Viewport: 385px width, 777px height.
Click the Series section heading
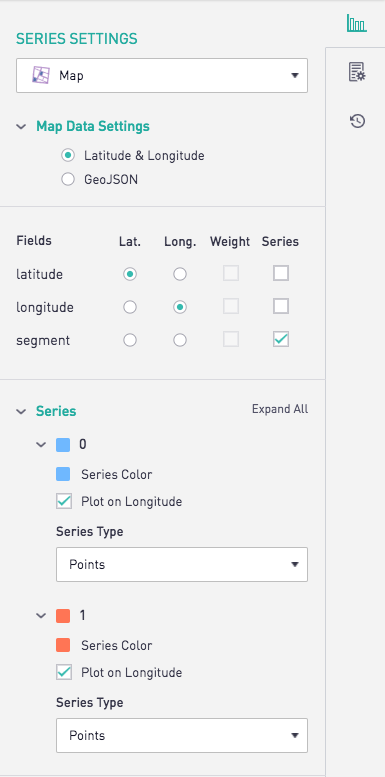coord(56,411)
